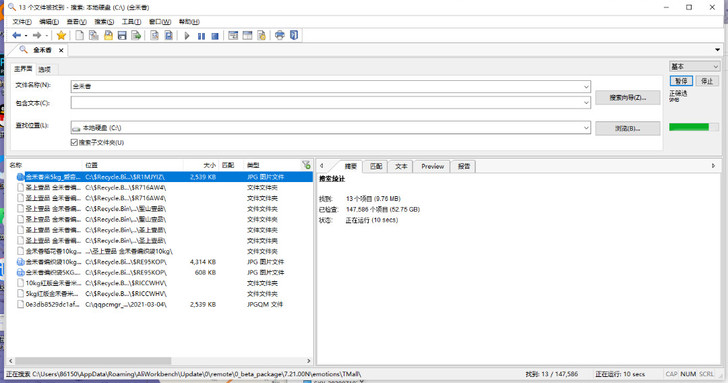Click the 浏览(B)... button
This screenshot has width=728, height=383.
628,129
